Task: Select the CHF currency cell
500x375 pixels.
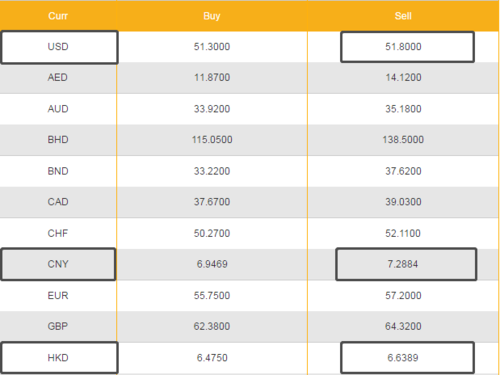Action: click(58, 233)
